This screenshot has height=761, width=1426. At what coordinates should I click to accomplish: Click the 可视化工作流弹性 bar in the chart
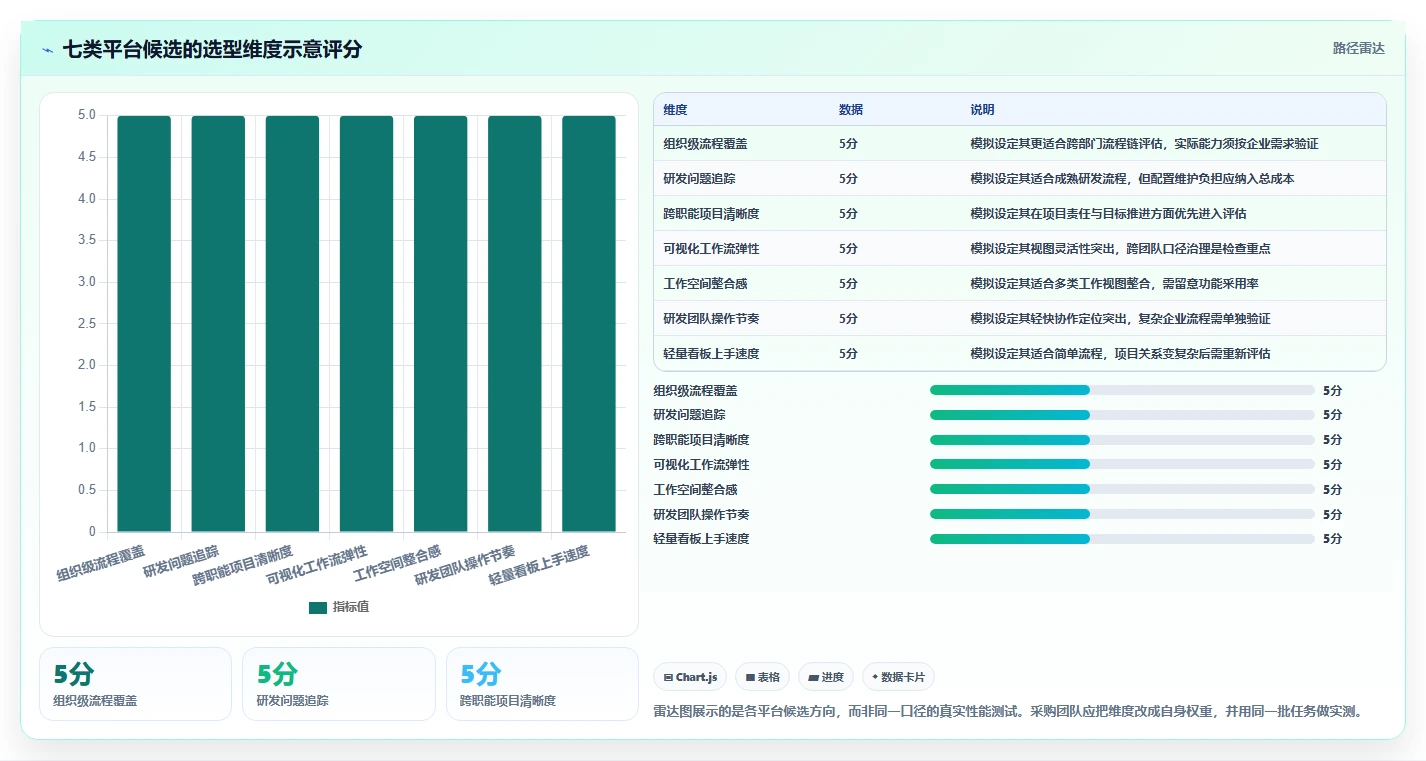tap(366, 324)
